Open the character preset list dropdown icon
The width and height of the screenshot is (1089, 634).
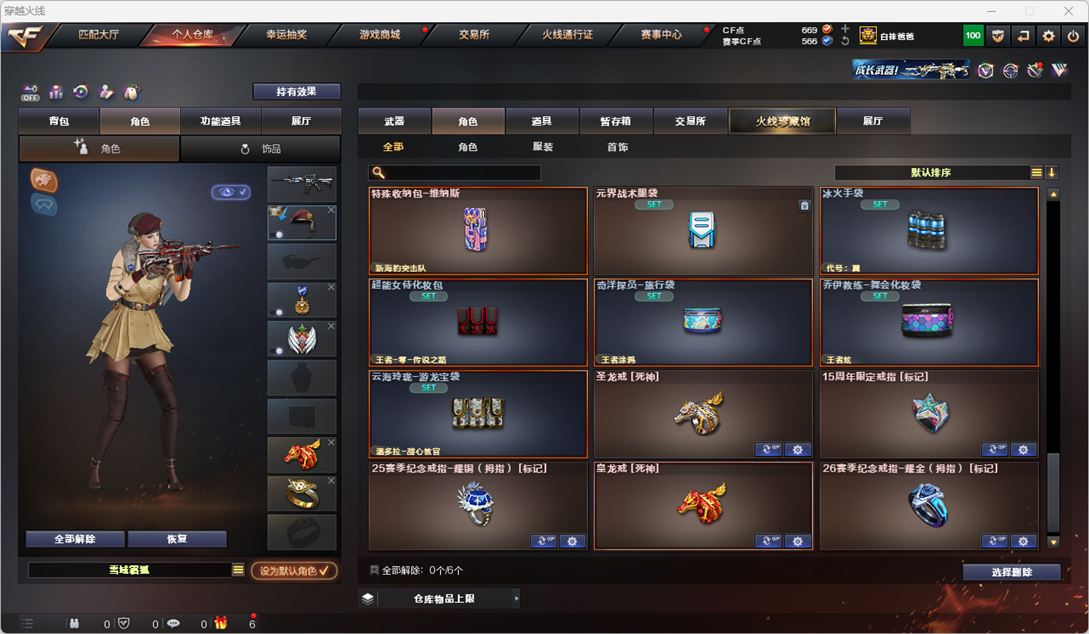[x=238, y=570]
